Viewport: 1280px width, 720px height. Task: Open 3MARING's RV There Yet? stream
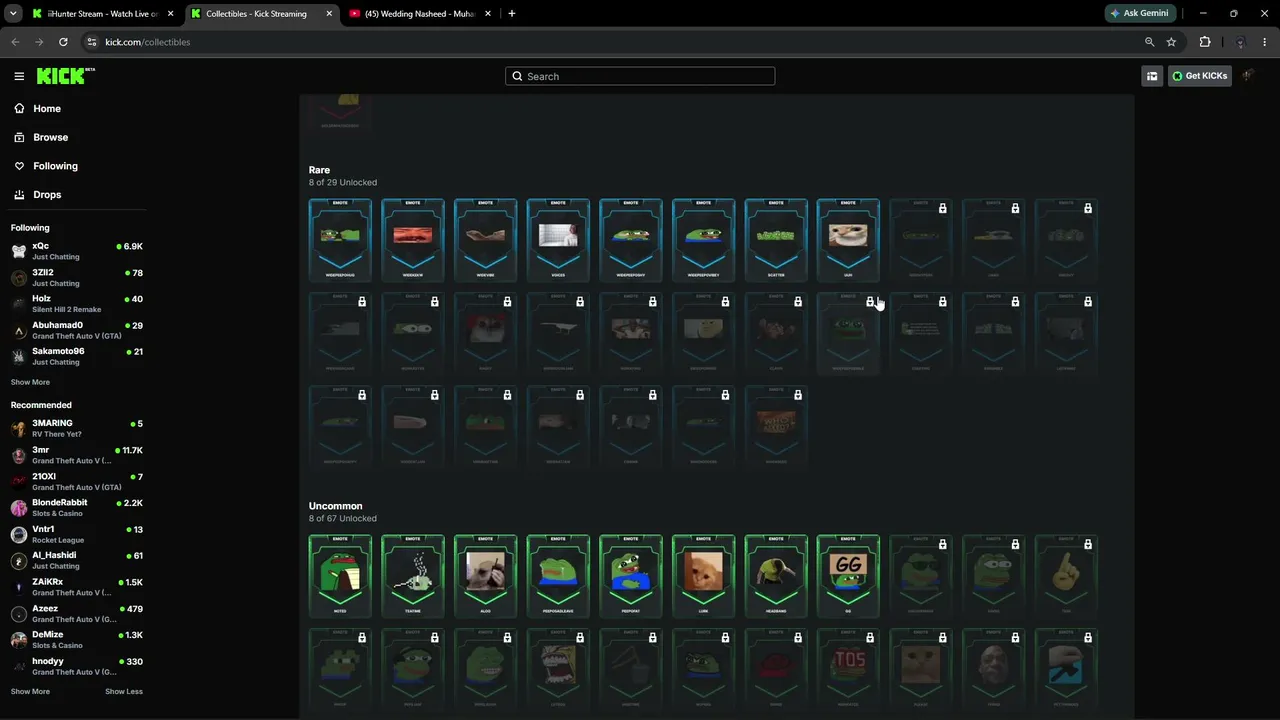[78, 428]
